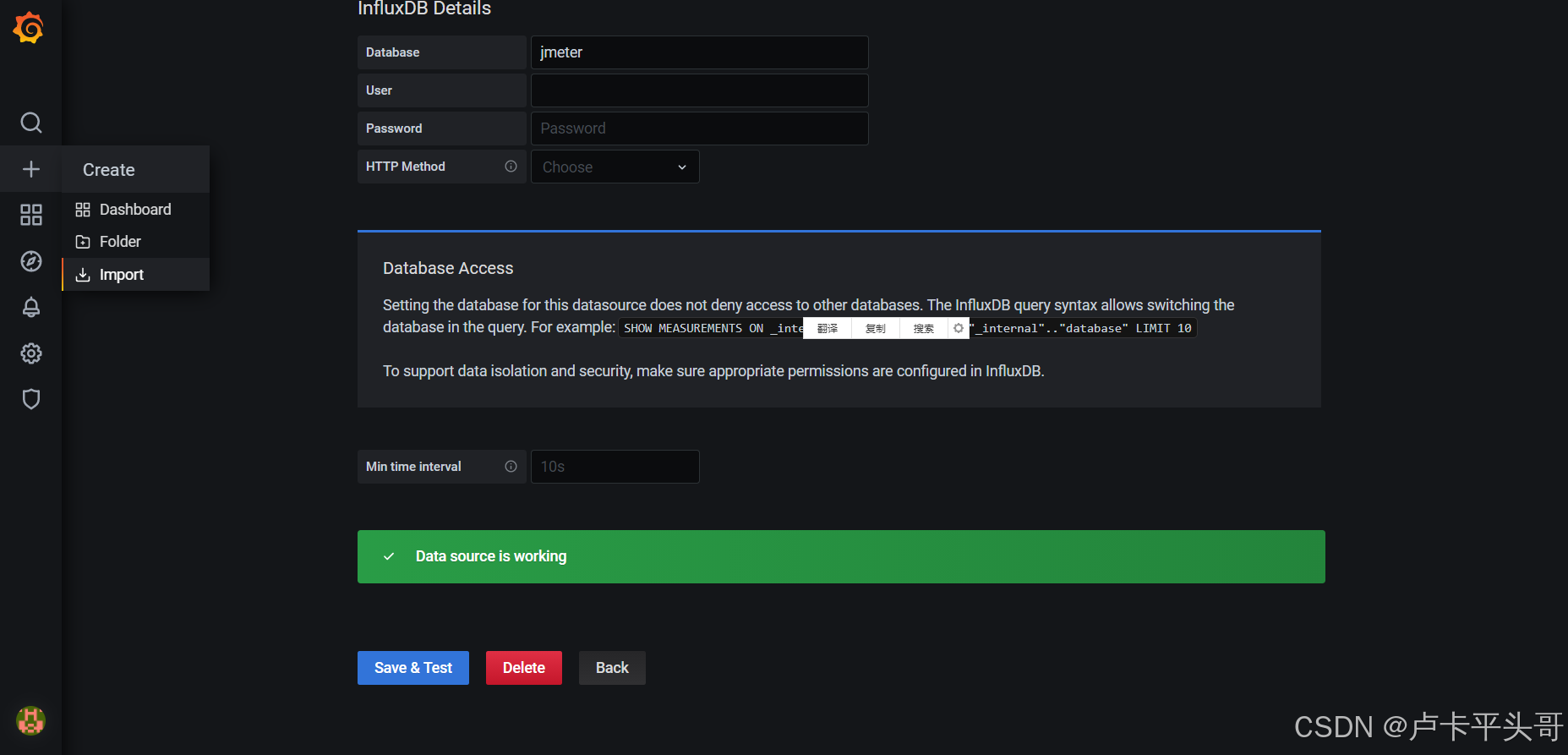Open the Alerting bell icon
The height and width of the screenshot is (755, 1568).
[31, 307]
